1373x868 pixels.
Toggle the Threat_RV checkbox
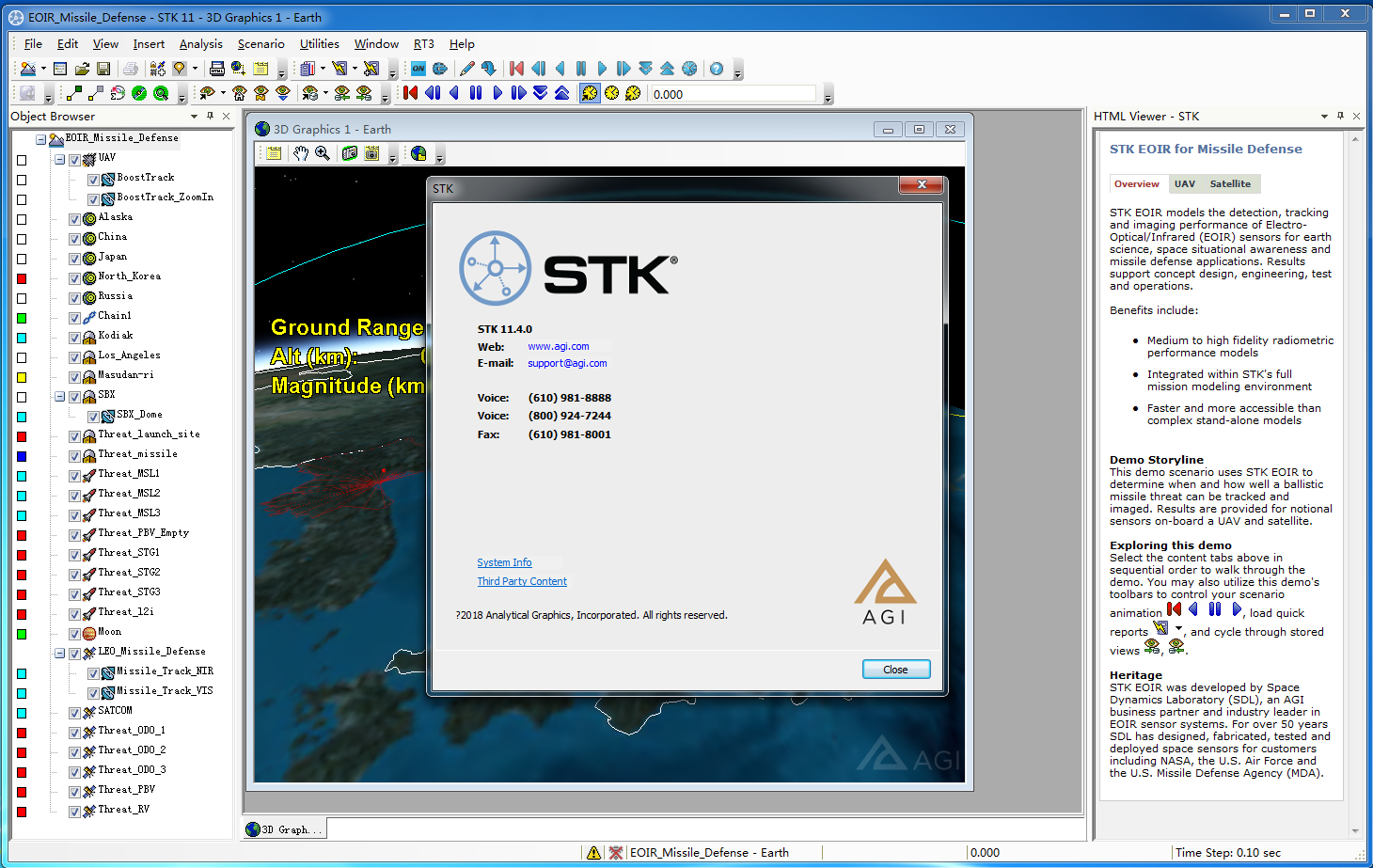click(74, 812)
